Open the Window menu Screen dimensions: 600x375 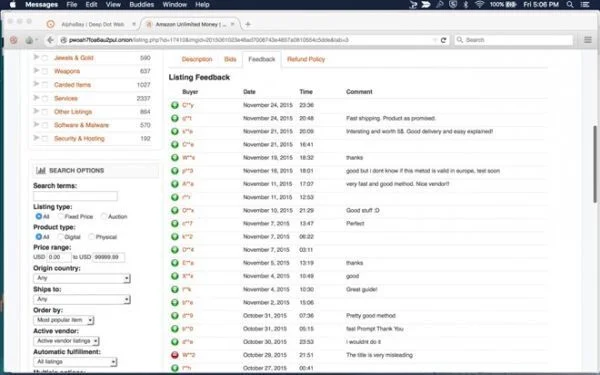click(174, 5)
